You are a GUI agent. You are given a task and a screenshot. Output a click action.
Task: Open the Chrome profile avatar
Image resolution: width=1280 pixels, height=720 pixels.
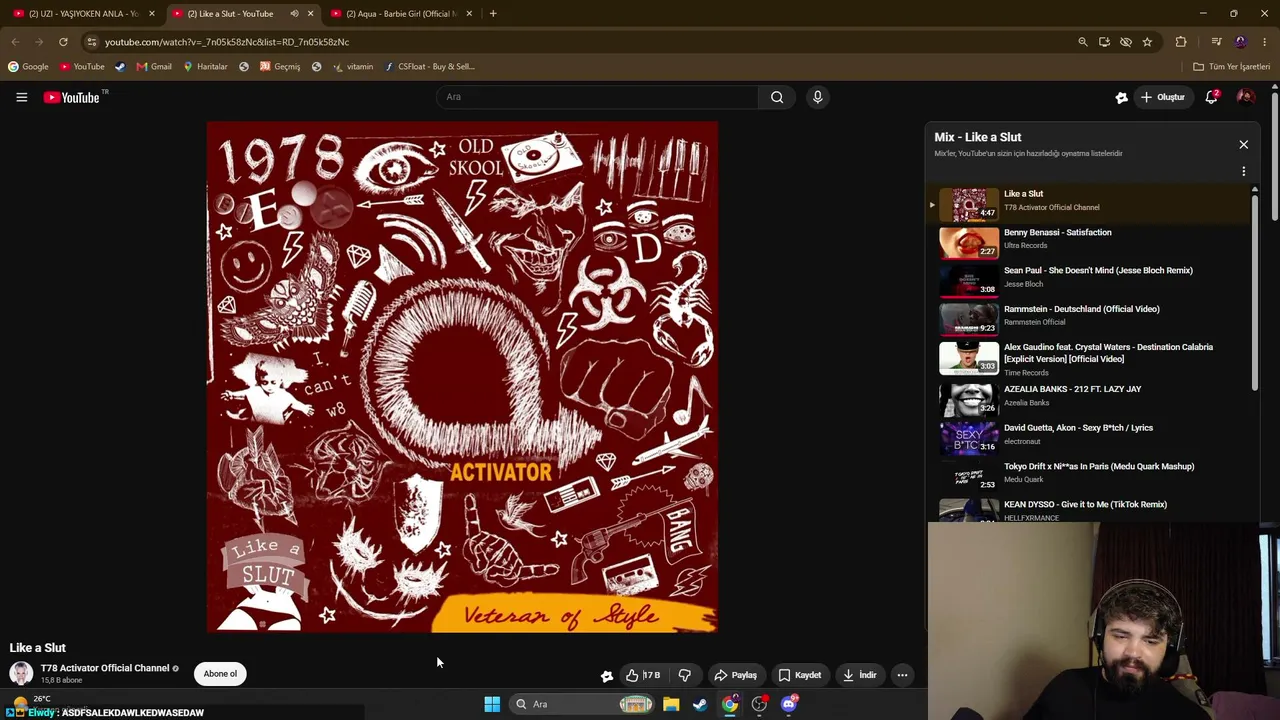tap(1241, 42)
